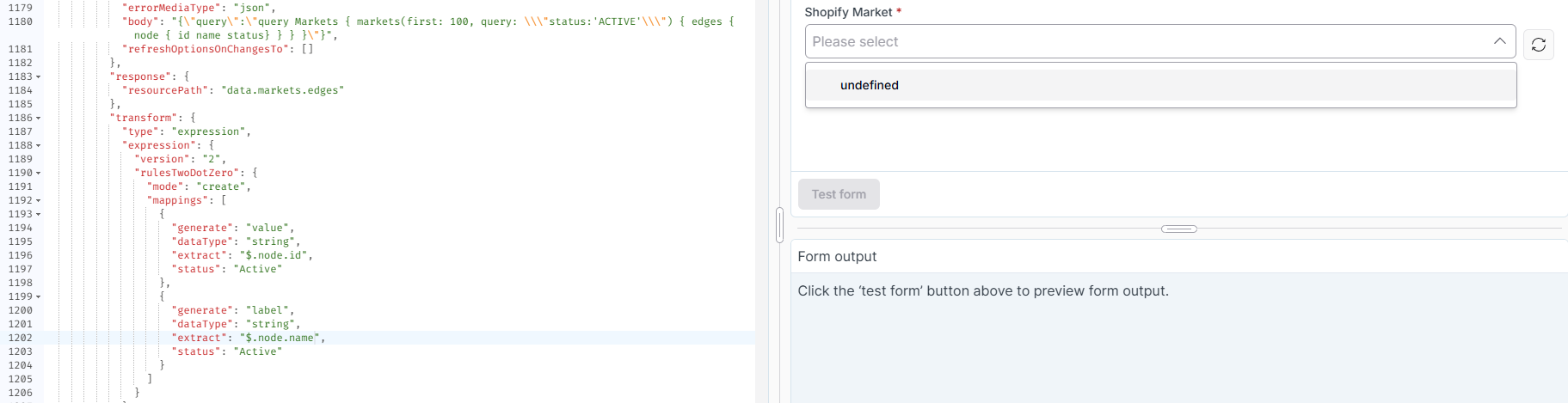Click the Form output preview message area

[982, 291]
